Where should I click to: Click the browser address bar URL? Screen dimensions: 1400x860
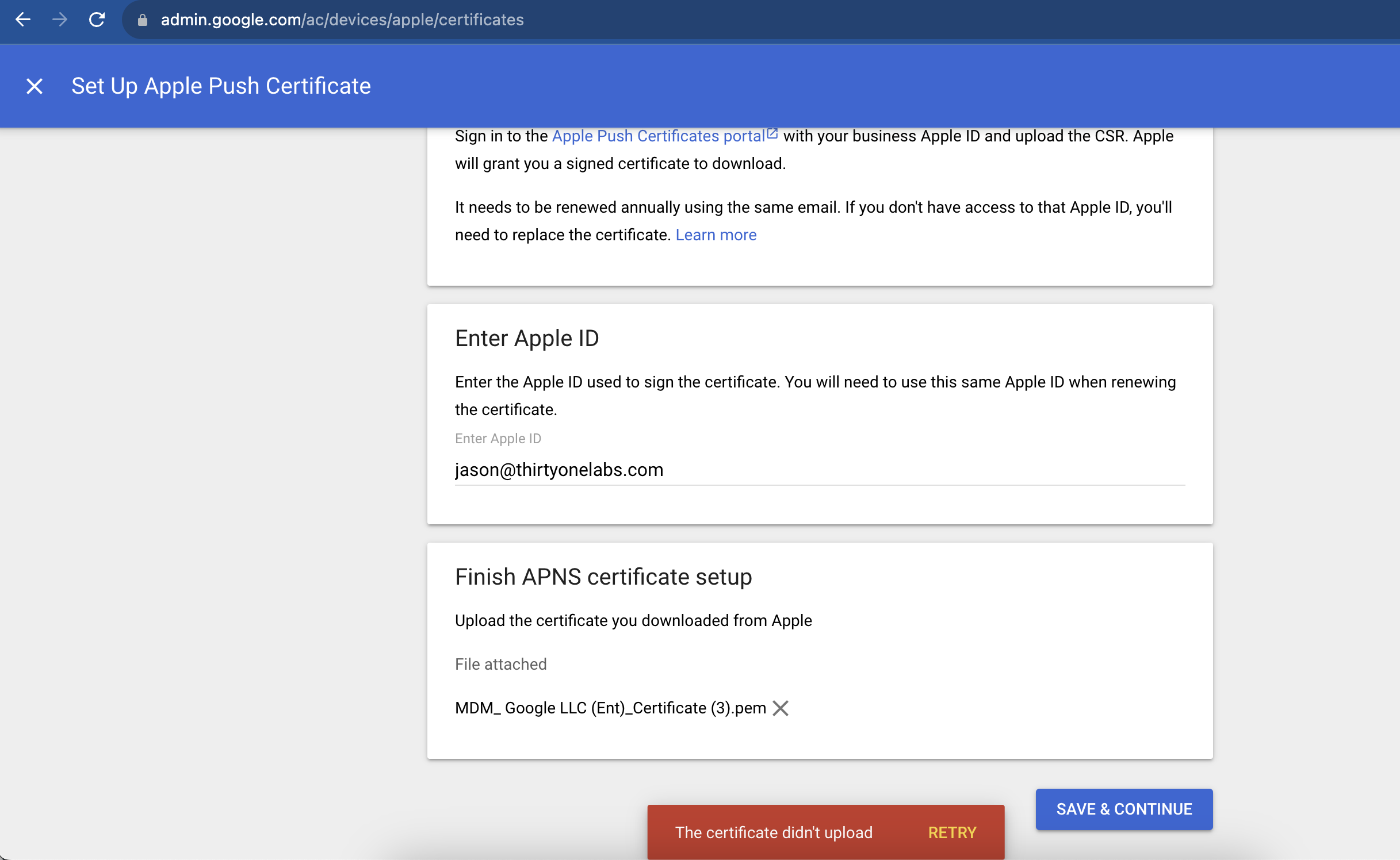click(342, 20)
